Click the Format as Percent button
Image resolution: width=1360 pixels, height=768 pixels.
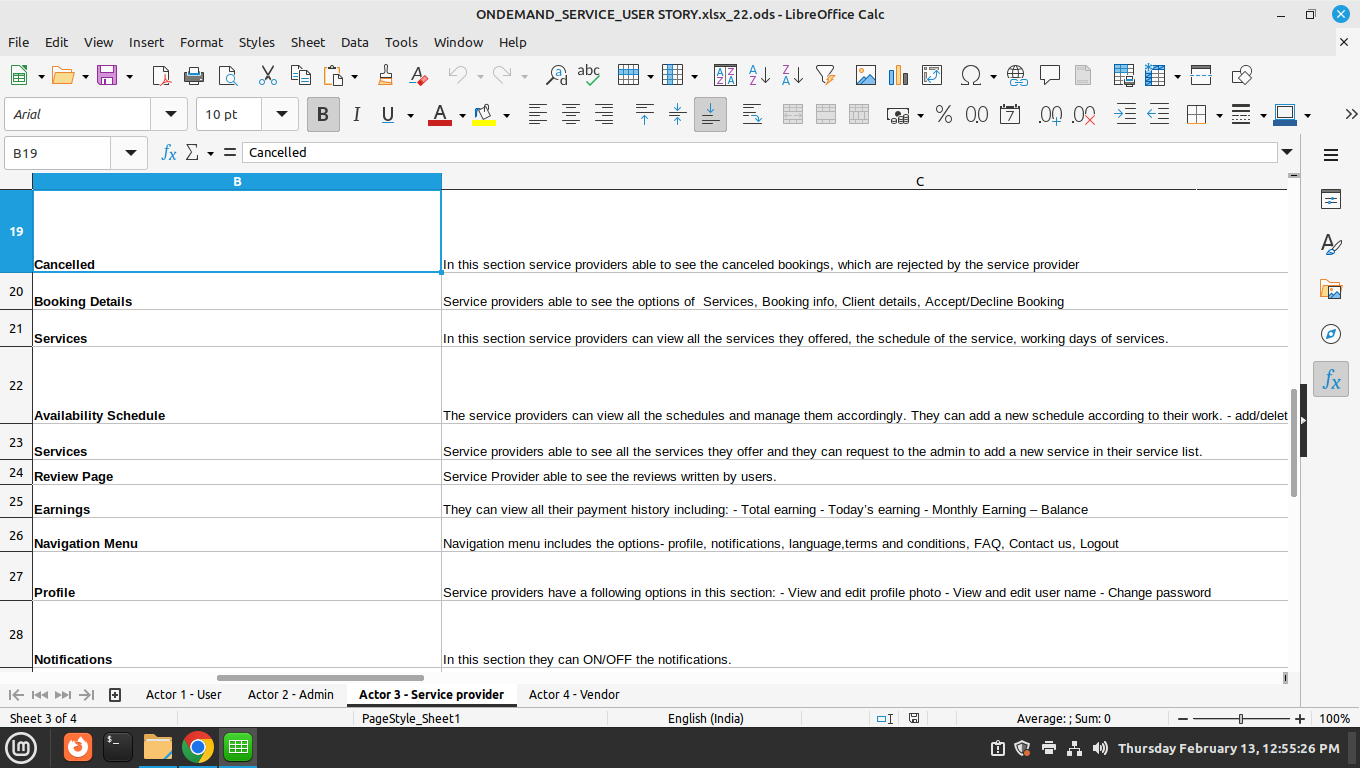943,115
